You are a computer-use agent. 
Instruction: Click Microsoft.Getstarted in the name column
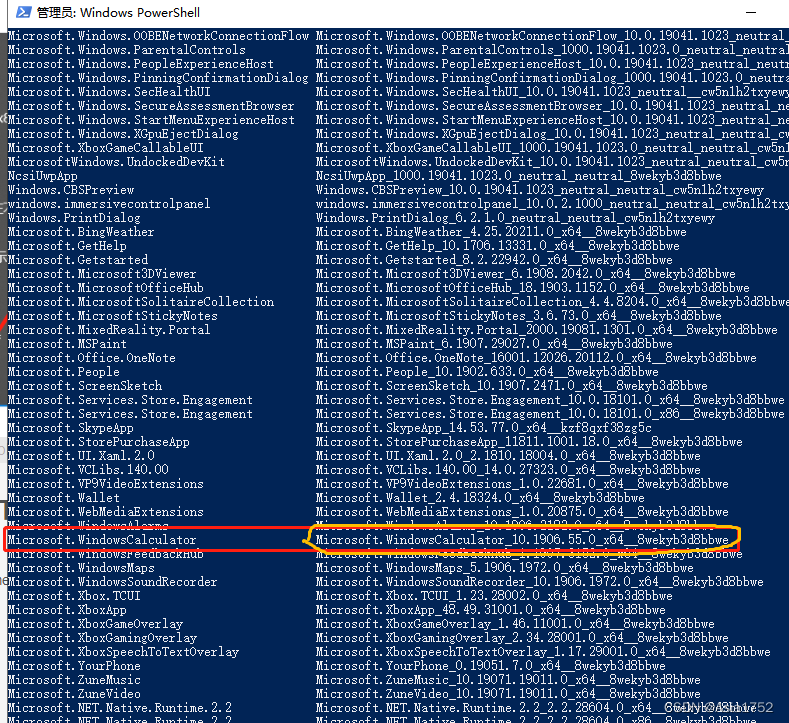[77, 260]
